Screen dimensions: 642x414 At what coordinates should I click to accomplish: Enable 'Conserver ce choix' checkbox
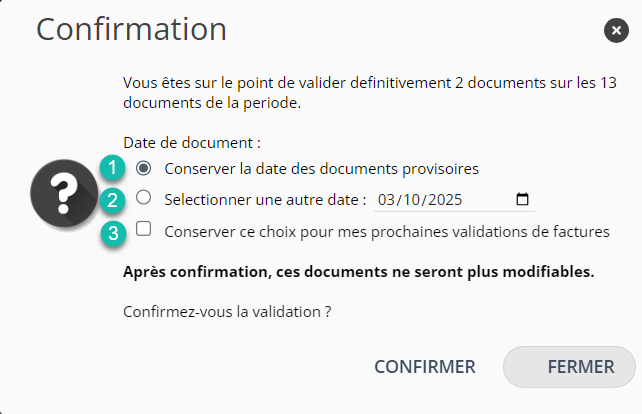(x=144, y=229)
